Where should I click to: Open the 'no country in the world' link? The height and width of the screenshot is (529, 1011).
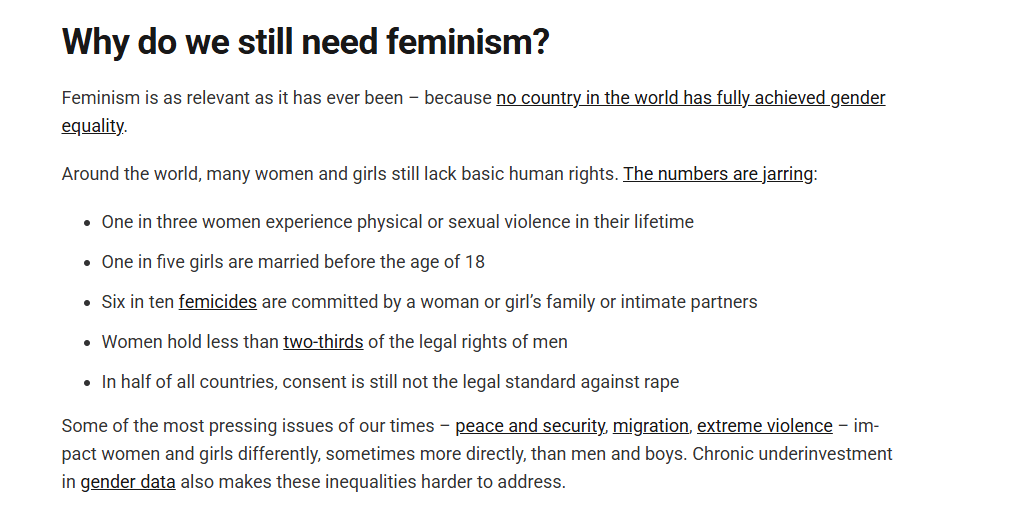point(690,98)
